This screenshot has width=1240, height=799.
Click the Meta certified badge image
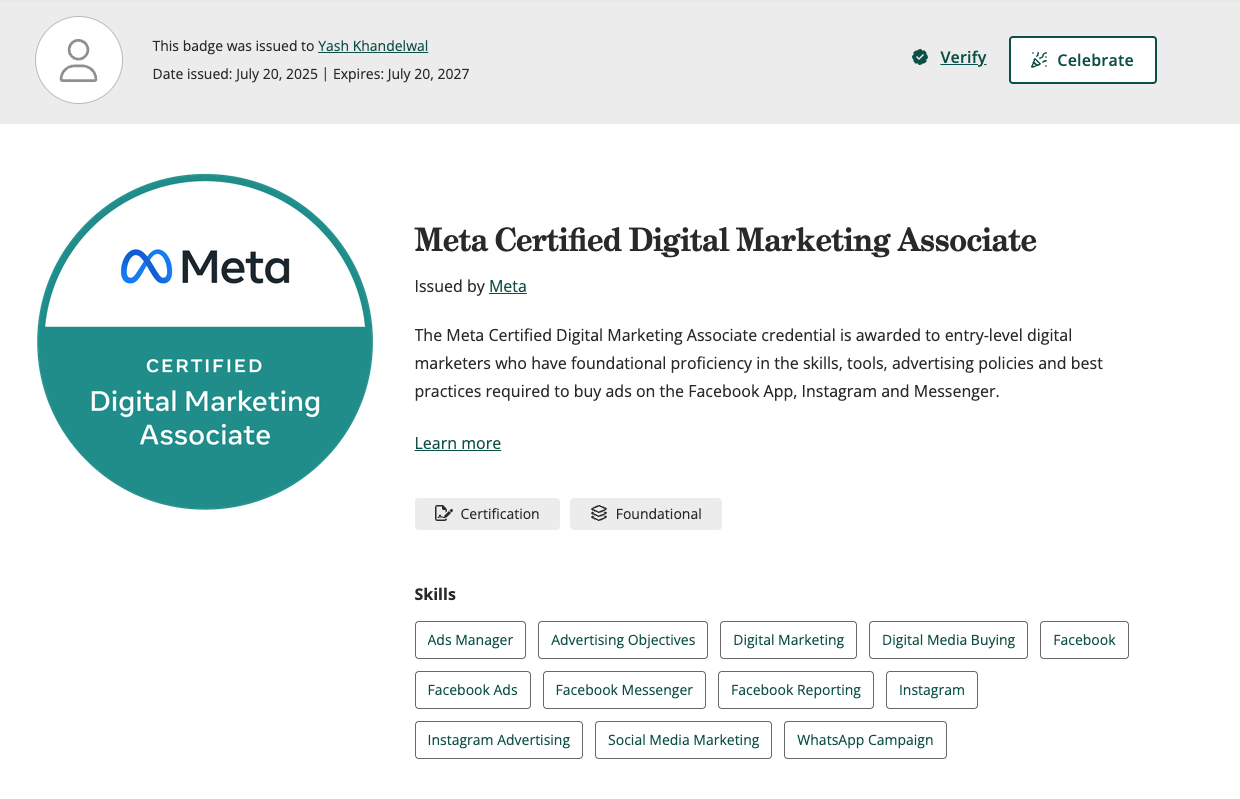click(x=205, y=342)
